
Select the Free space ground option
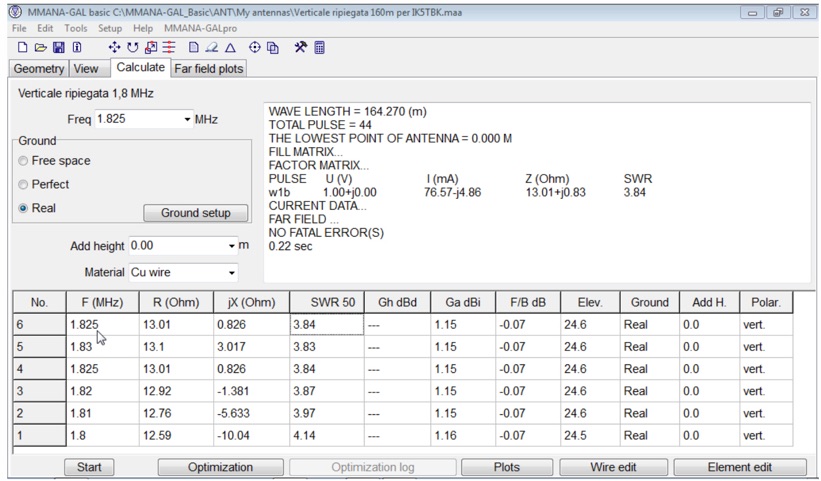[x=23, y=161]
